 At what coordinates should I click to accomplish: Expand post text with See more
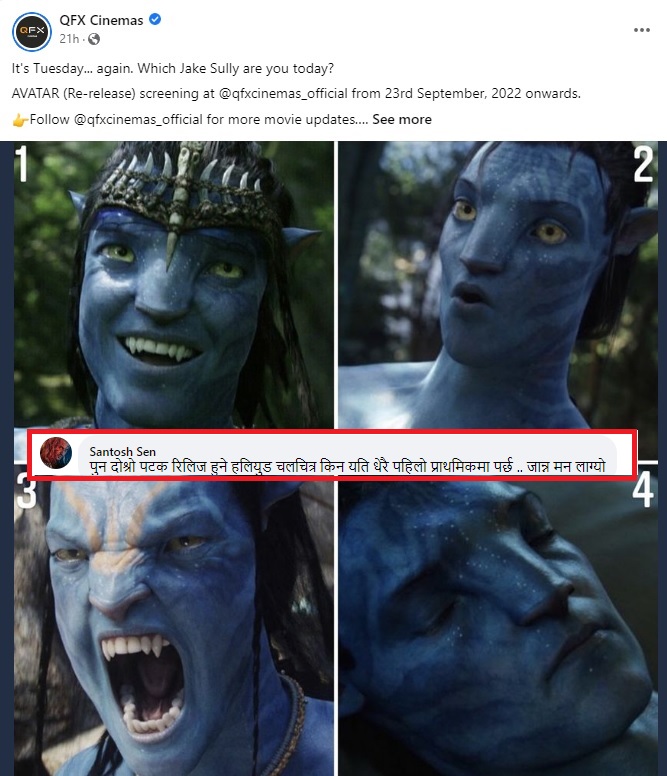point(402,119)
